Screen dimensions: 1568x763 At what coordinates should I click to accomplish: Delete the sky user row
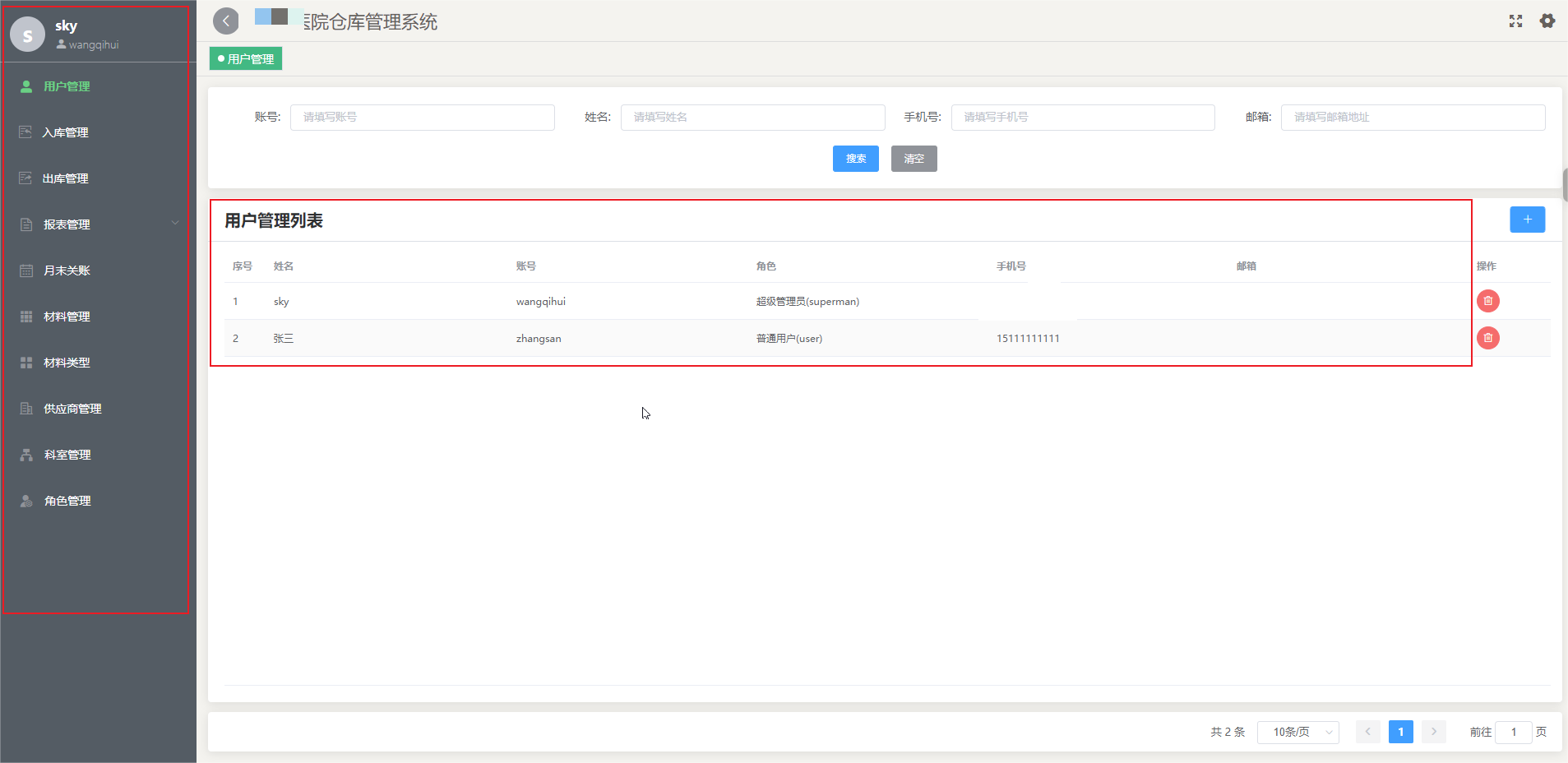[1488, 301]
